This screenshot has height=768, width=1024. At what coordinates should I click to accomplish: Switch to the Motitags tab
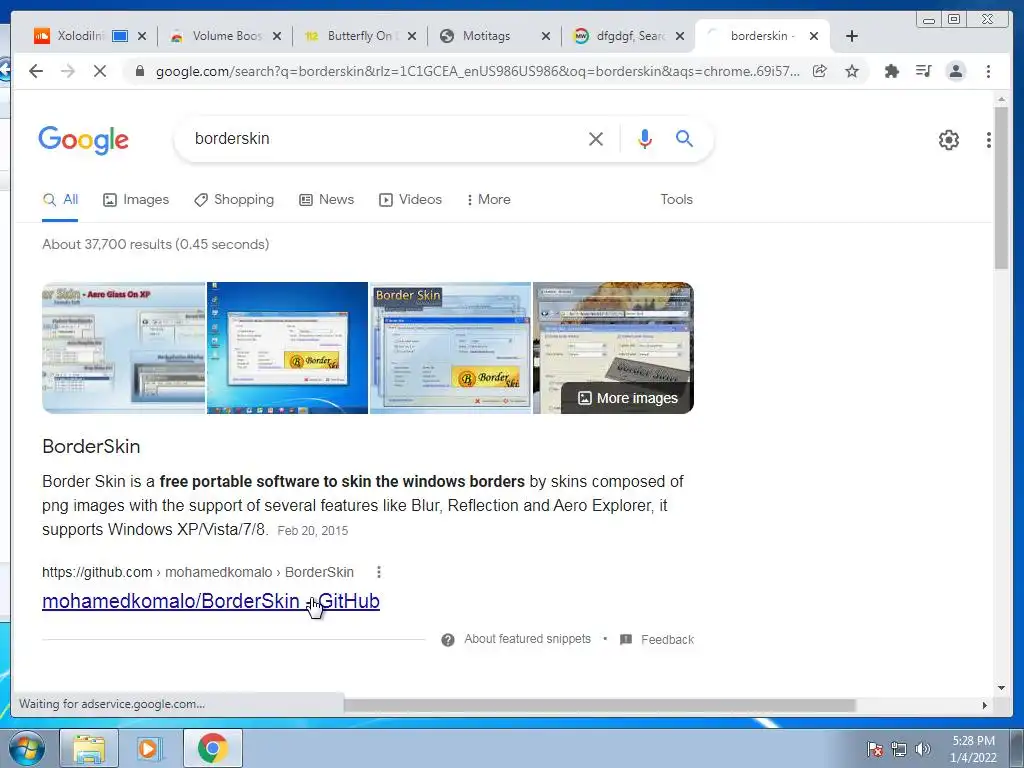[x=494, y=36]
